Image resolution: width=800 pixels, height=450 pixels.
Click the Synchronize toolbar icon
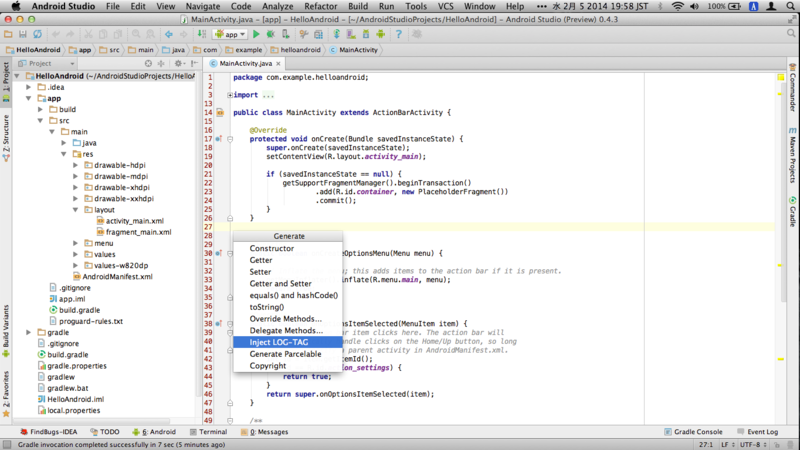tap(37, 34)
